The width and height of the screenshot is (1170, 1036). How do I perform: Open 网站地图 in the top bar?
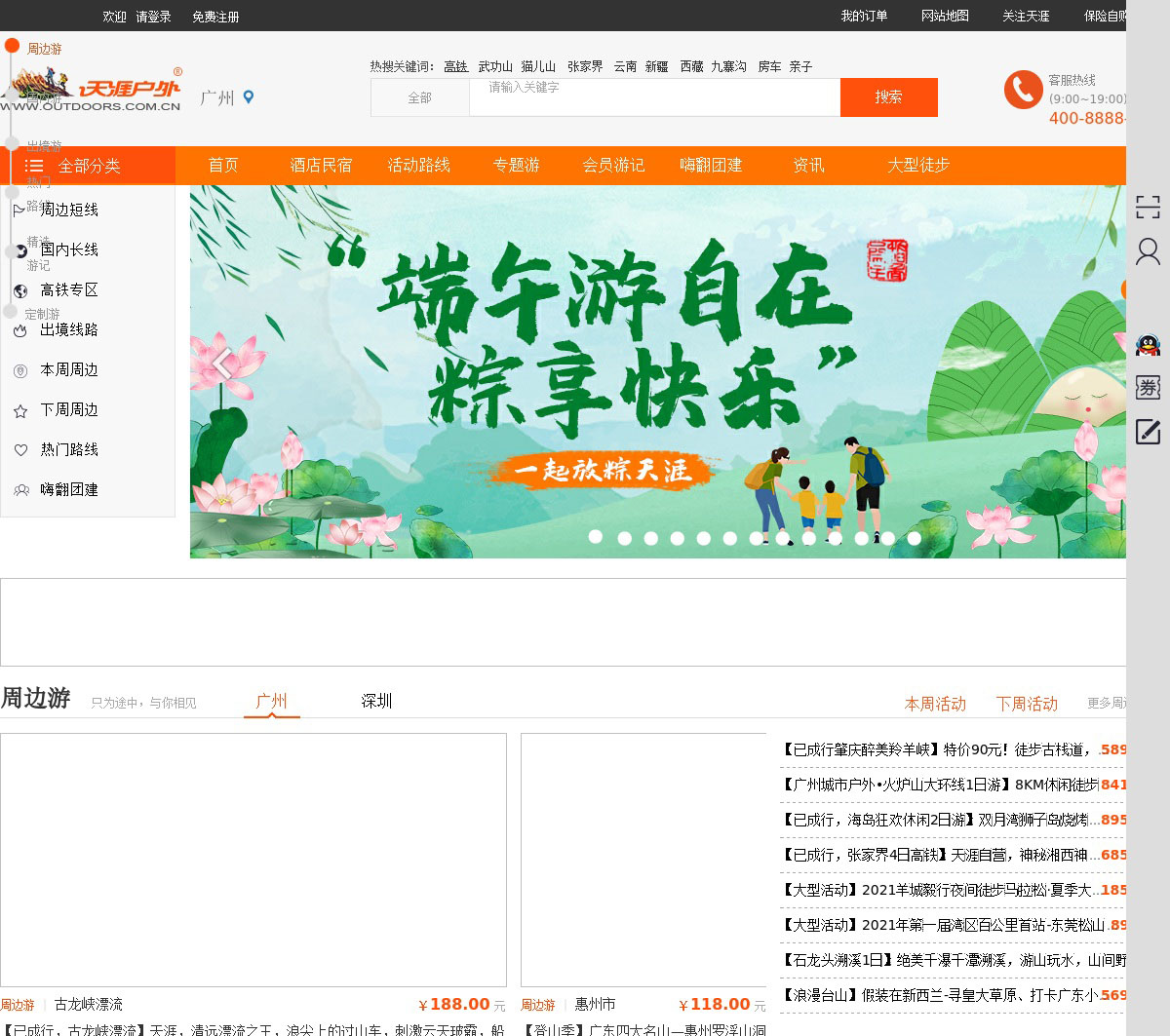[945, 16]
